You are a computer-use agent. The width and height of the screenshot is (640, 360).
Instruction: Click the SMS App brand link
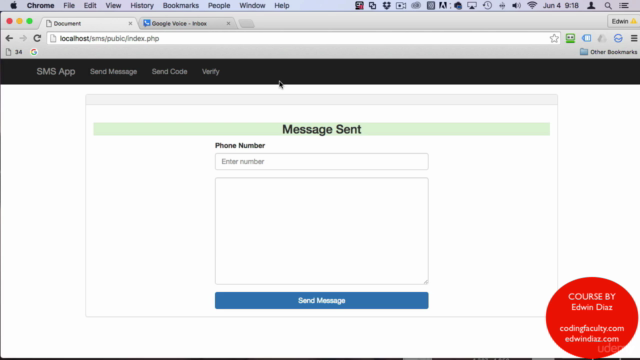click(x=56, y=71)
